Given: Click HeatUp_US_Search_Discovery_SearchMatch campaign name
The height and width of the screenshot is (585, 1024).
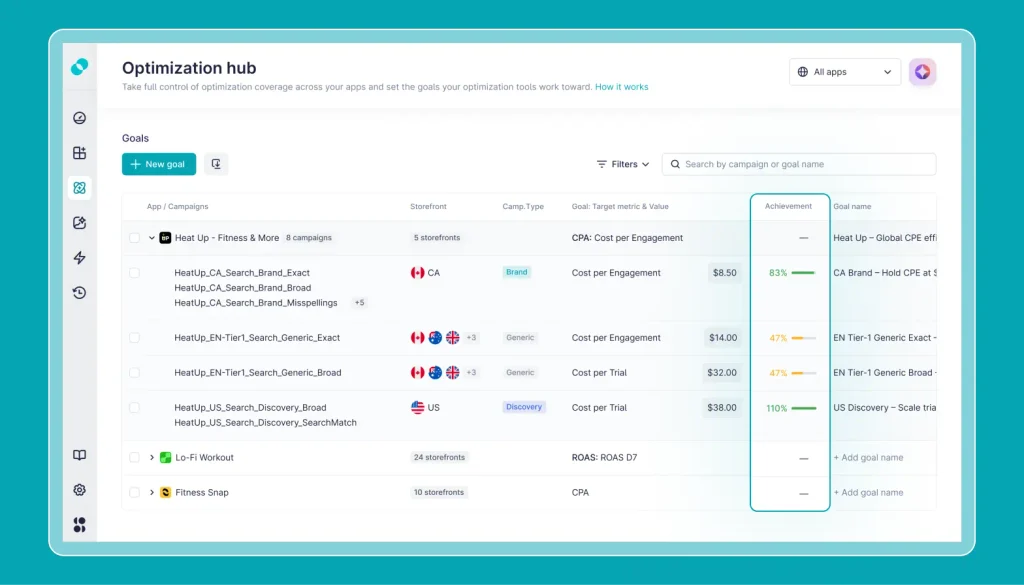Looking at the screenshot, I should point(265,422).
